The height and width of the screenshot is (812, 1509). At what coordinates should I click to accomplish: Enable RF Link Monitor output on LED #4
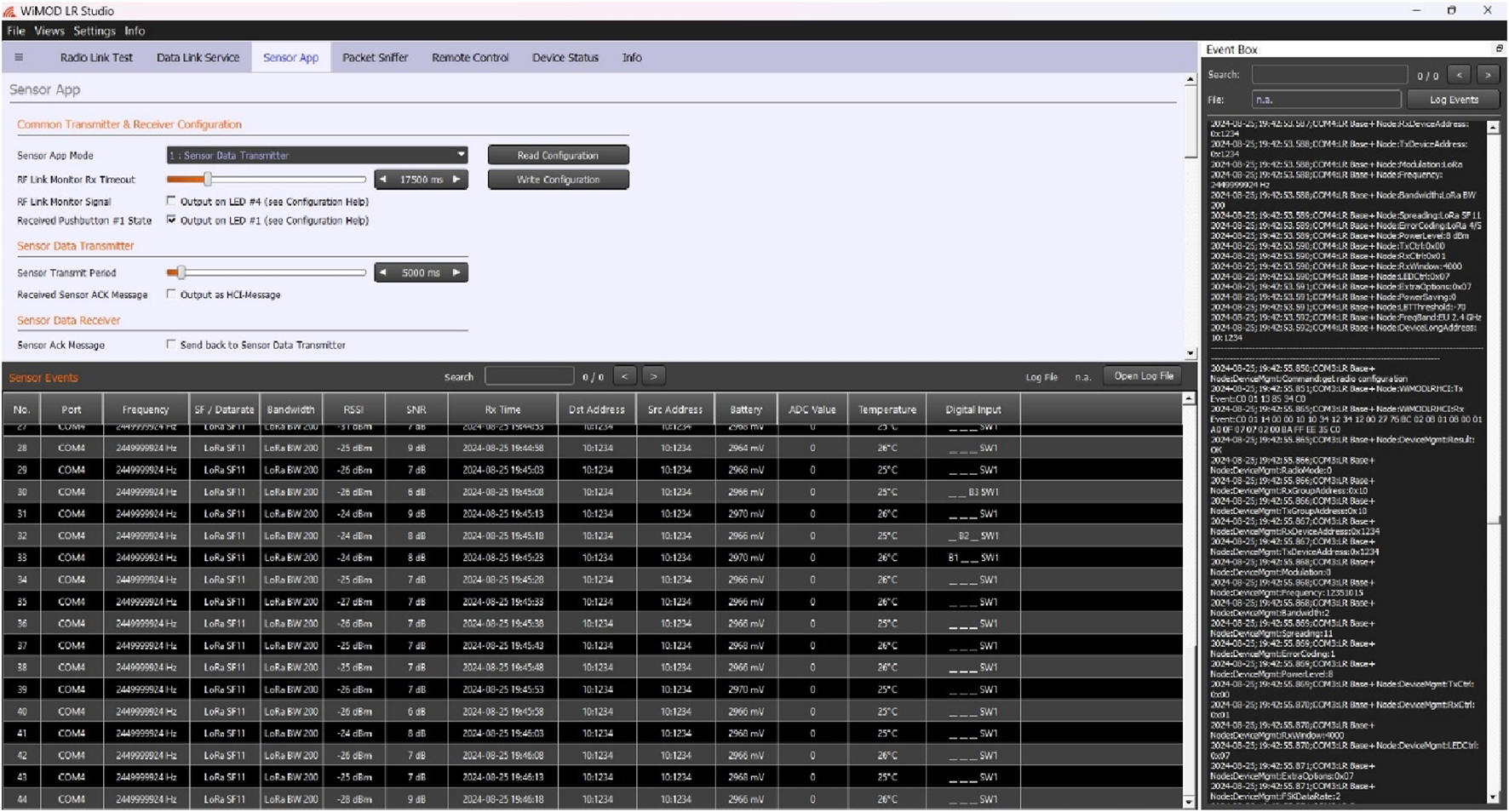pyautogui.click(x=171, y=202)
